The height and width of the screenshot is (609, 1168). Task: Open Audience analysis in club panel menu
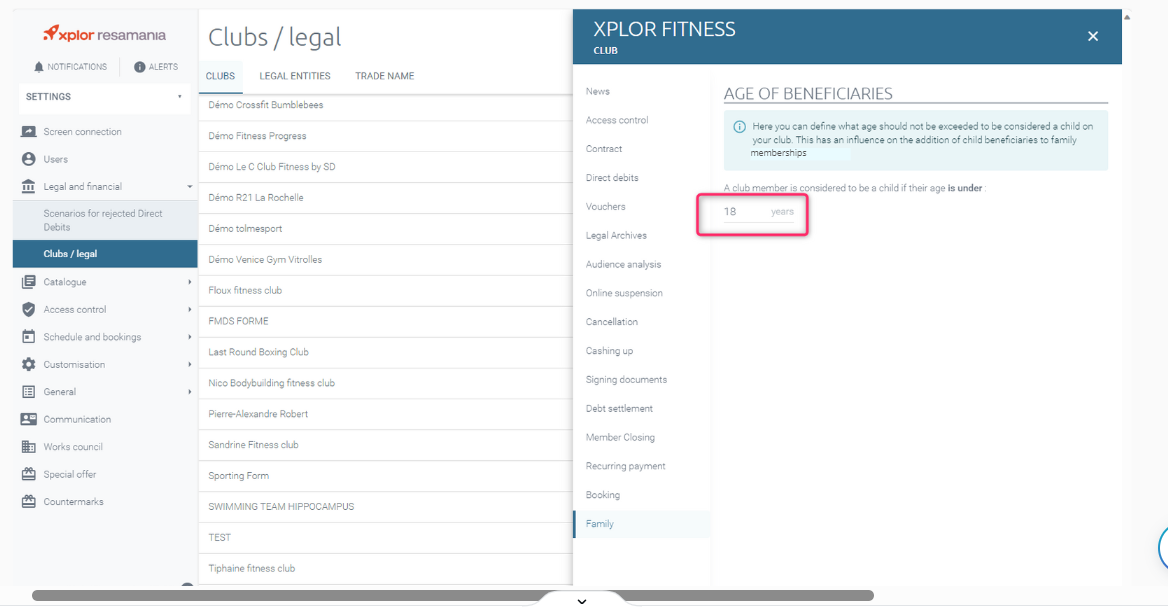(x=623, y=264)
